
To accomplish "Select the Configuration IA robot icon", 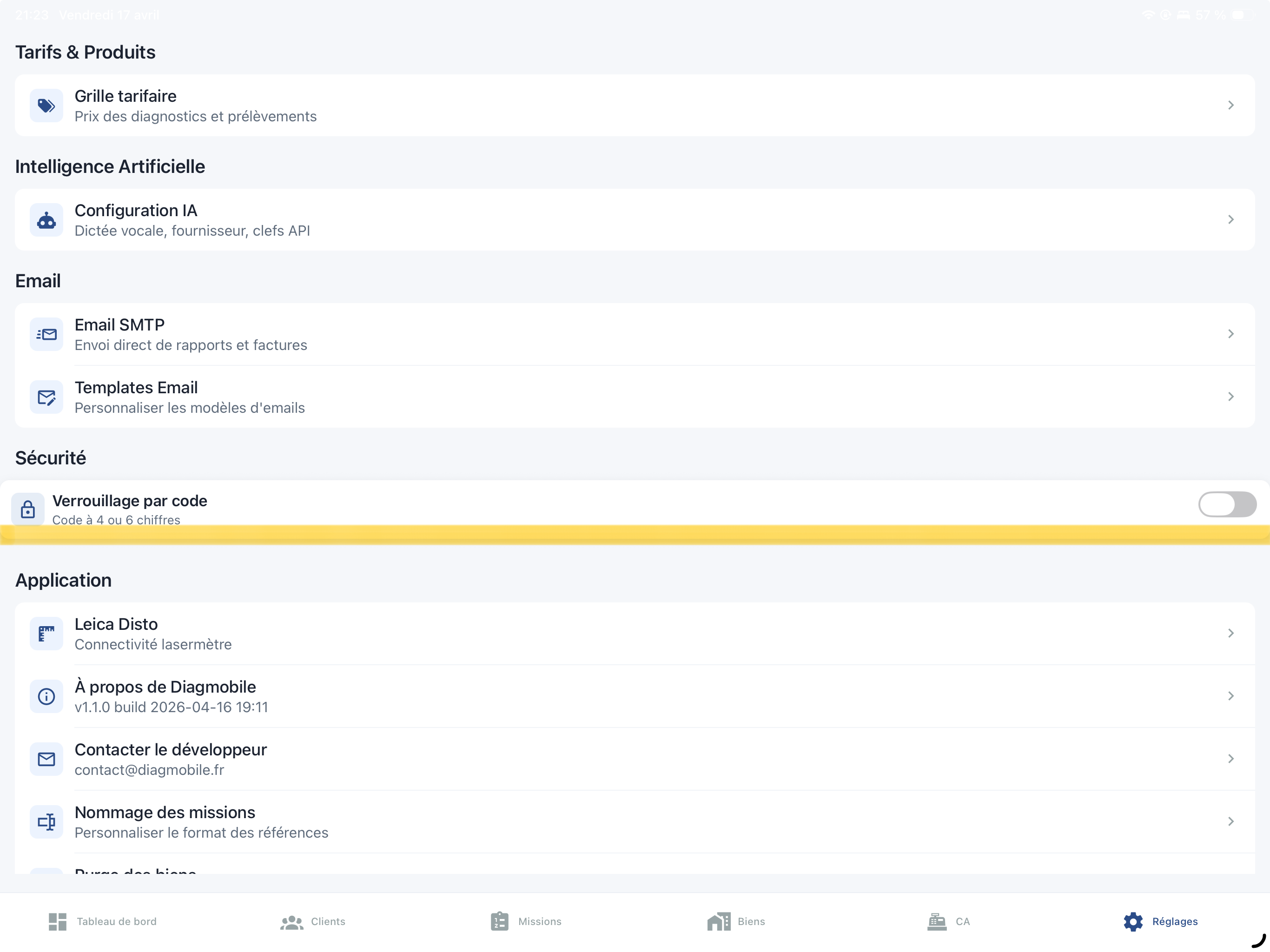I will coord(46,220).
